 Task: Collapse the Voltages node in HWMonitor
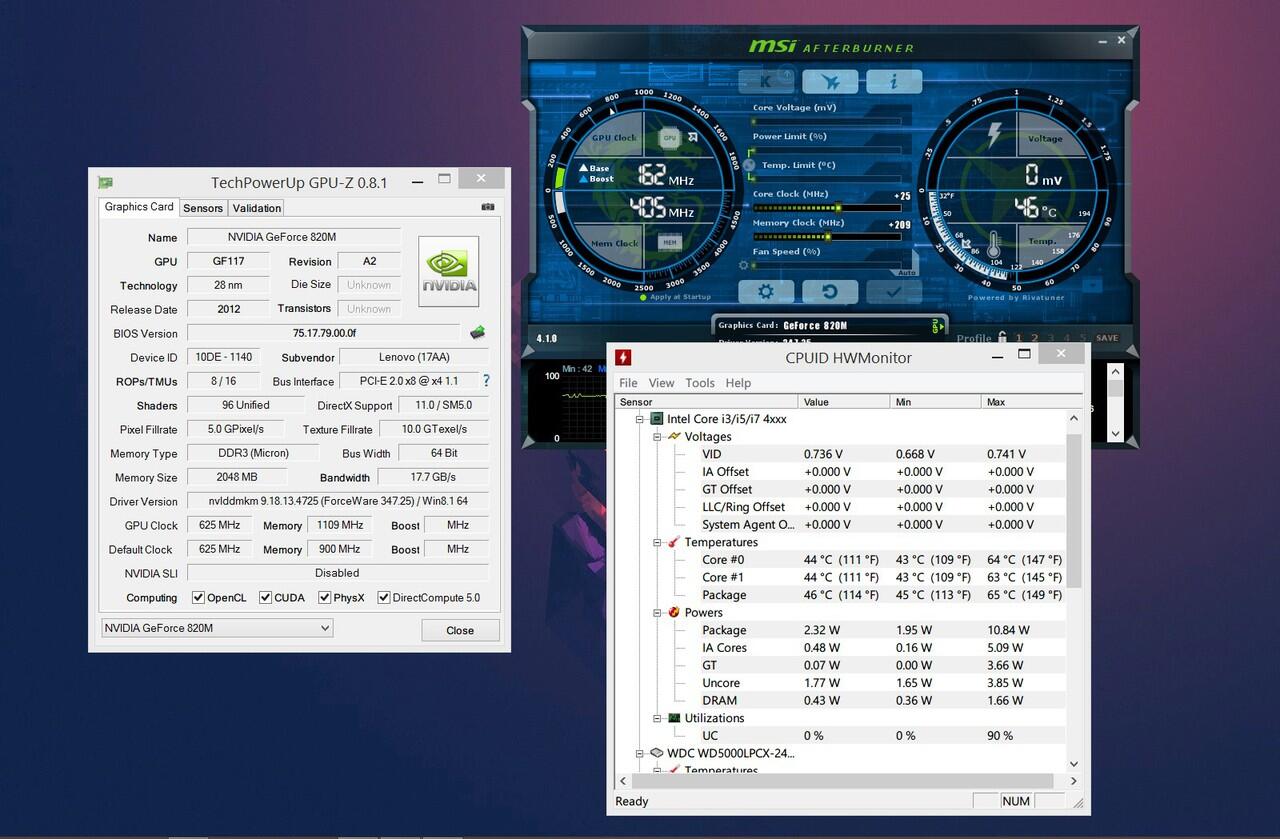pos(658,437)
